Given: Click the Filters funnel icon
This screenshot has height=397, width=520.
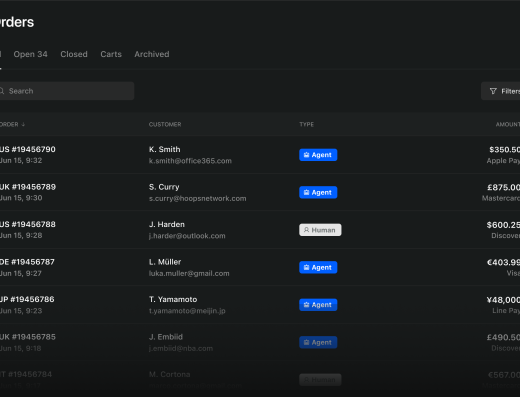Looking at the screenshot, I should (493, 91).
